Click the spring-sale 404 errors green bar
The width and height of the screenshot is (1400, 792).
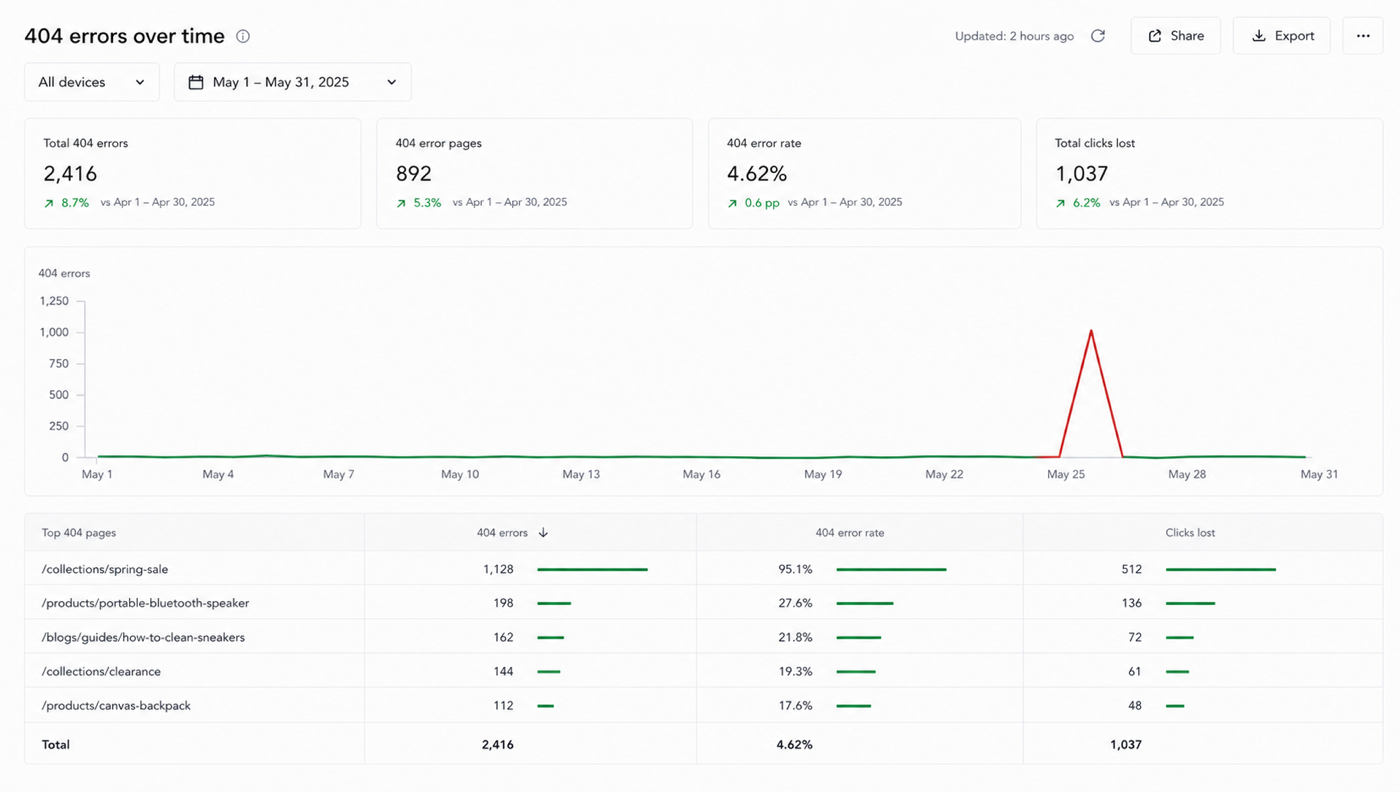(x=592, y=569)
